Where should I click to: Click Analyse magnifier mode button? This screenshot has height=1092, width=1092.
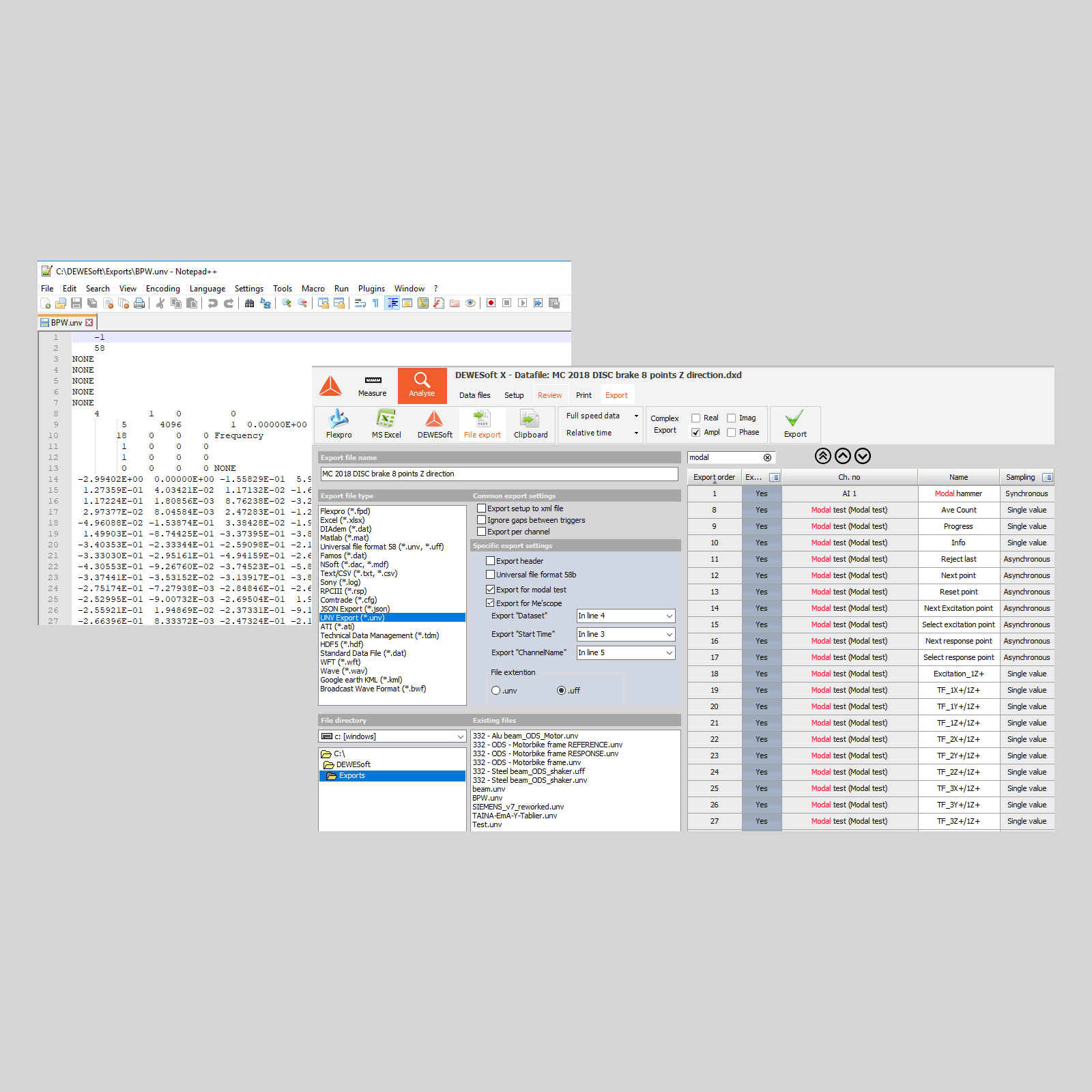point(422,386)
